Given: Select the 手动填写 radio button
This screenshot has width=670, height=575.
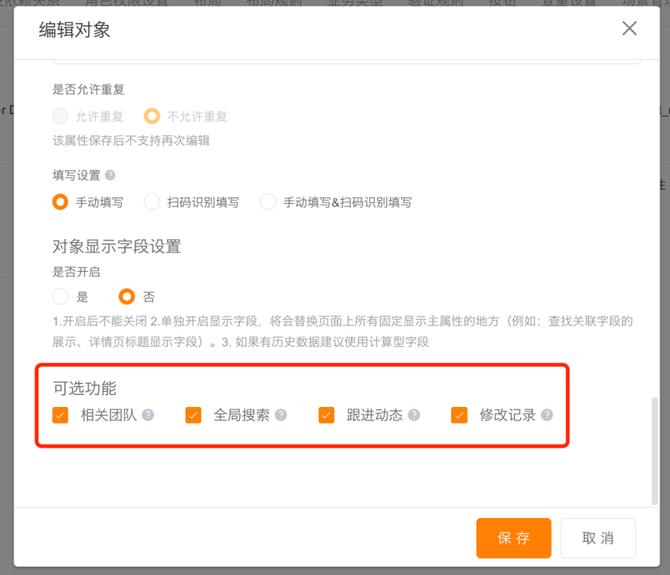Looking at the screenshot, I should (x=61, y=202).
